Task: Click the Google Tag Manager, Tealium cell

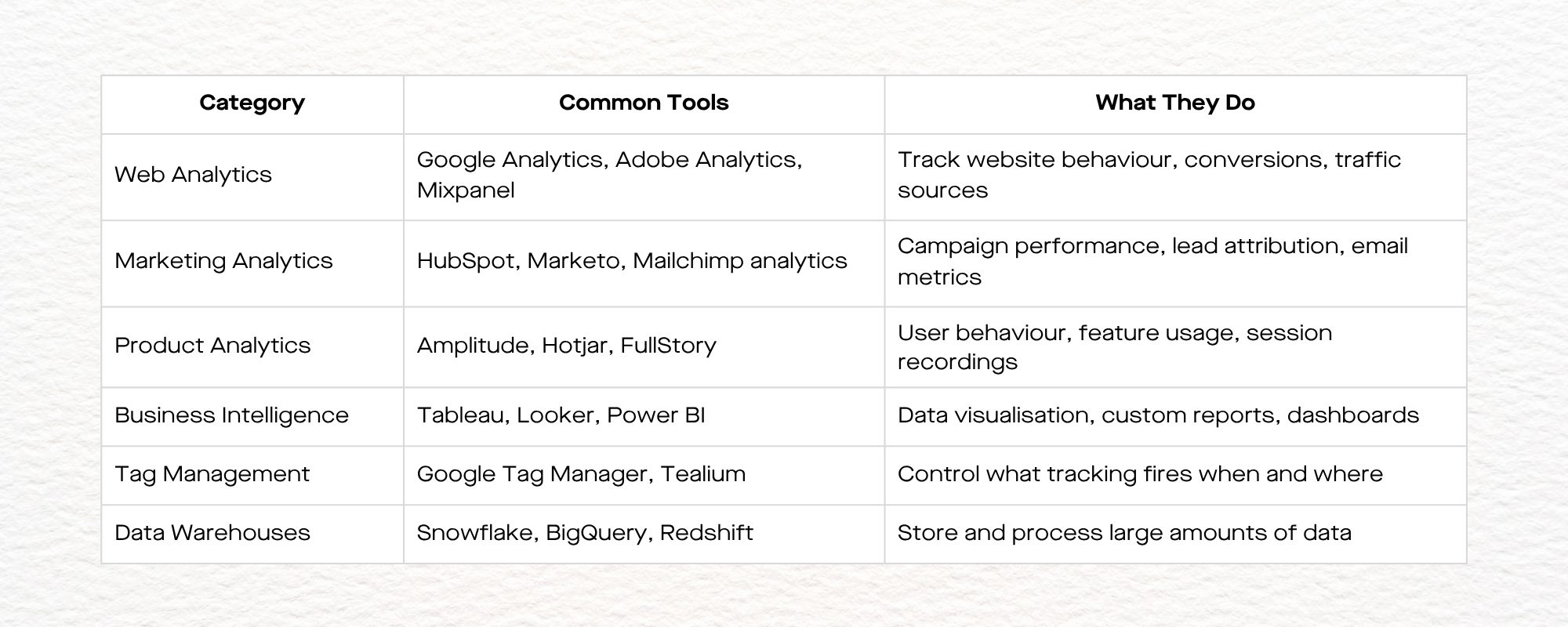Action: (581, 474)
